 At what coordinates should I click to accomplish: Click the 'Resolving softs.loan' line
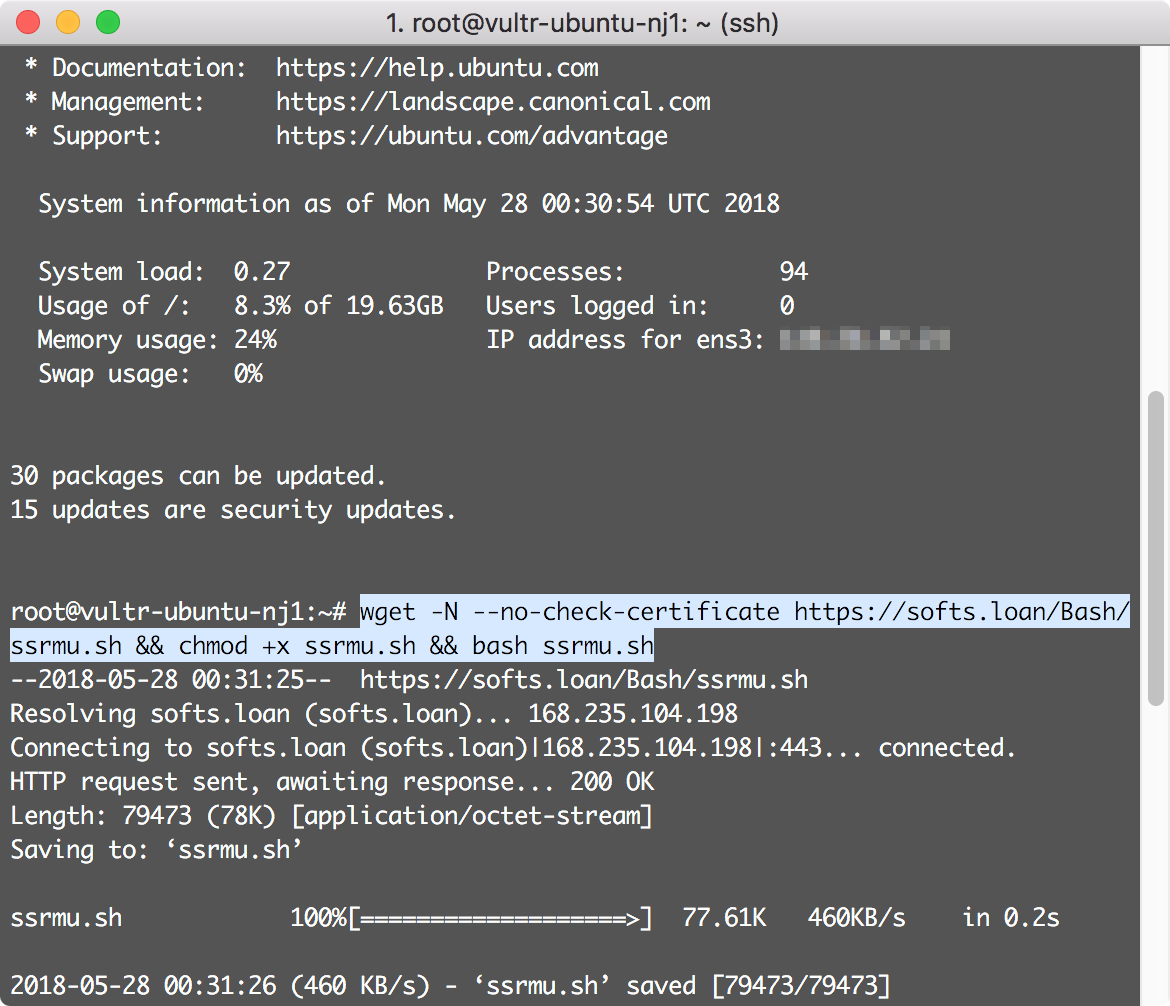coord(374,714)
